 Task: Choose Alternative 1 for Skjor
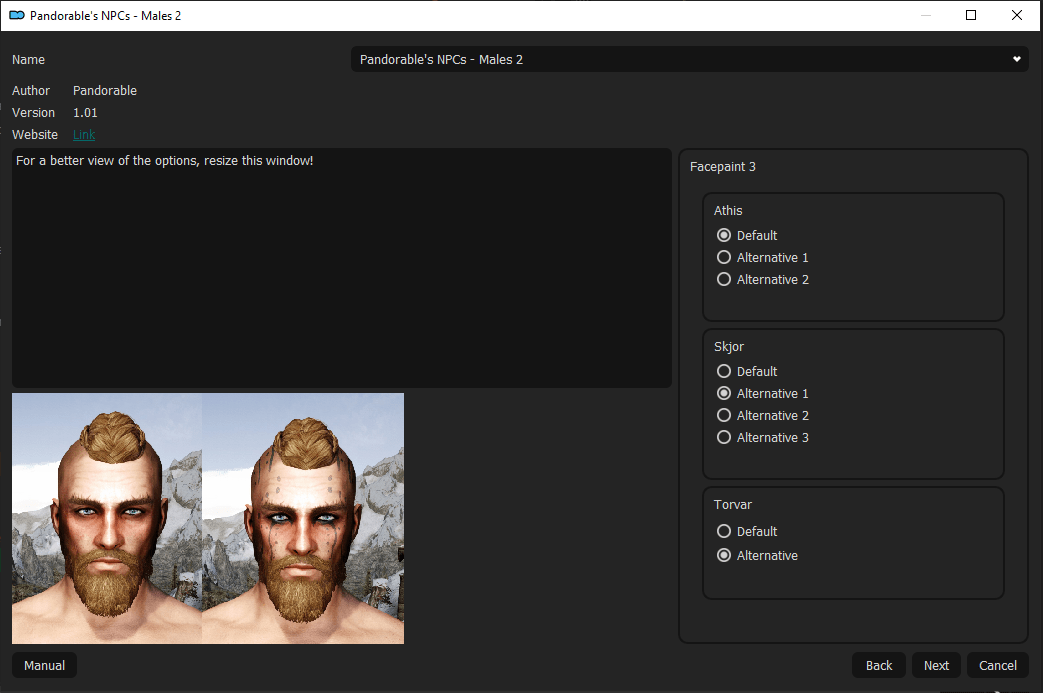pos(762,393)
